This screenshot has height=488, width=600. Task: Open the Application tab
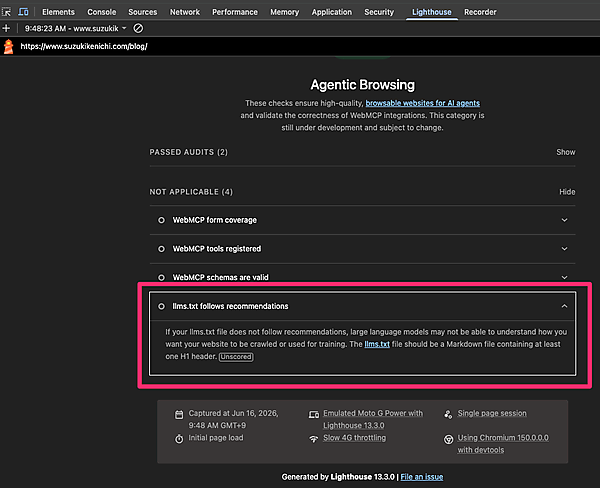(332, 12)
